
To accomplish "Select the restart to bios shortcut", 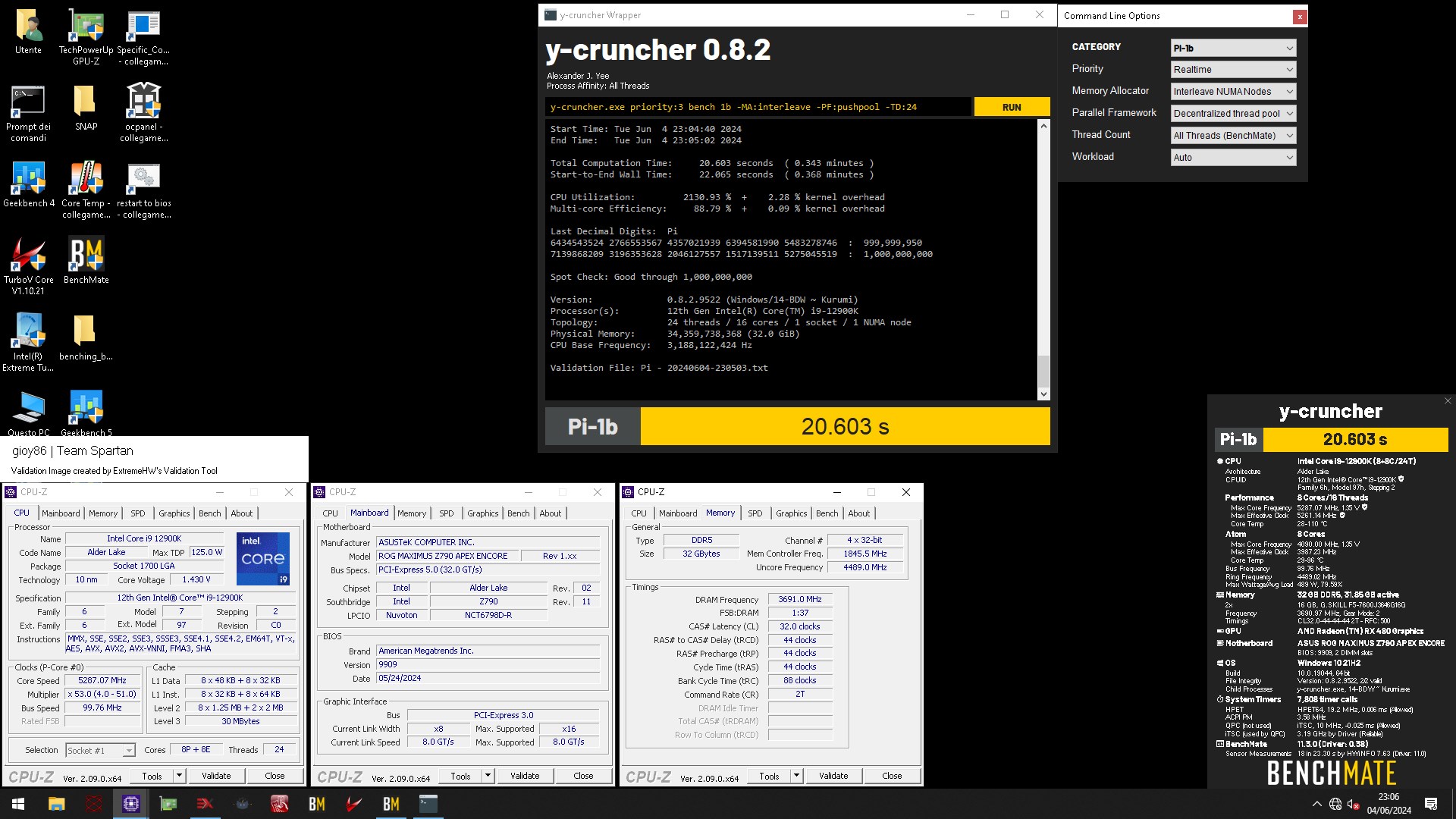I will point(143,190).
